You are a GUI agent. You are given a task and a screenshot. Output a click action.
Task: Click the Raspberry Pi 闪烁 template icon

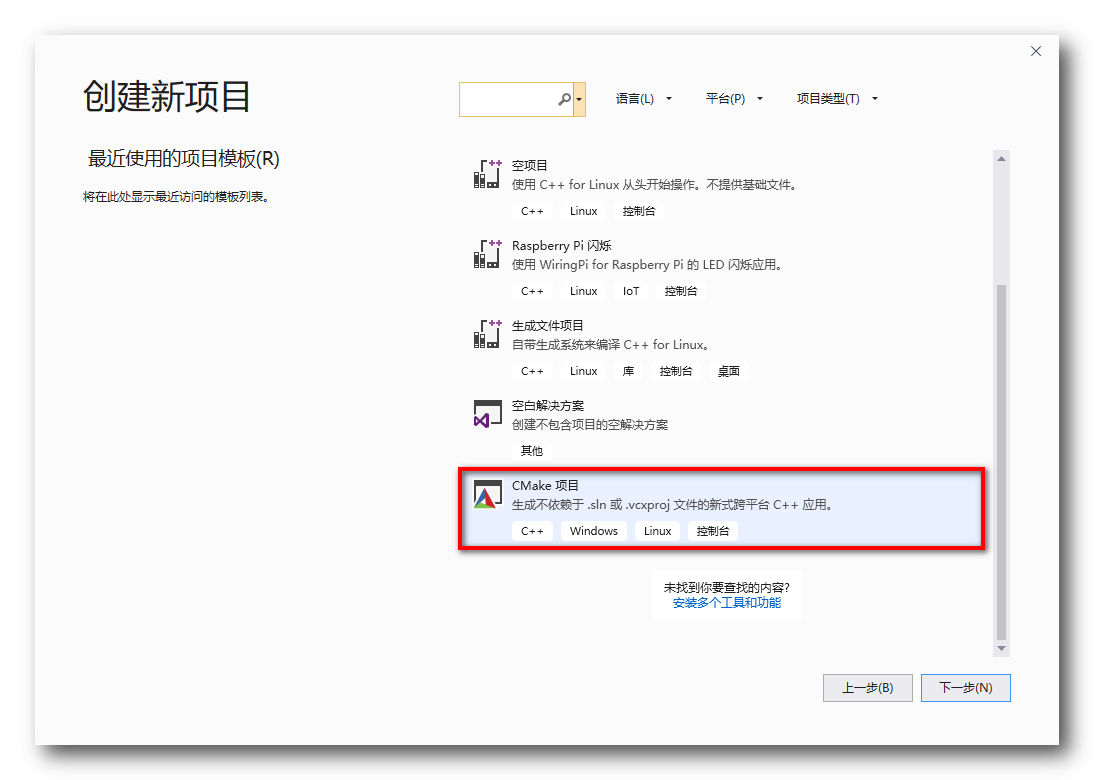tap(486, 254)
